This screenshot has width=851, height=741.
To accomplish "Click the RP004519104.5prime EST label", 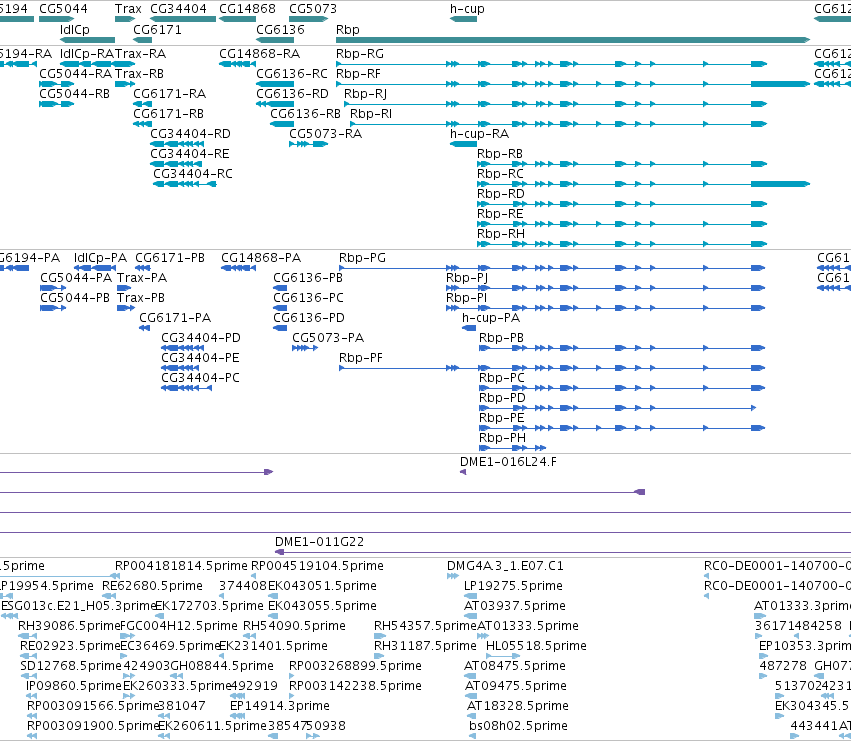I will (317, 566).
